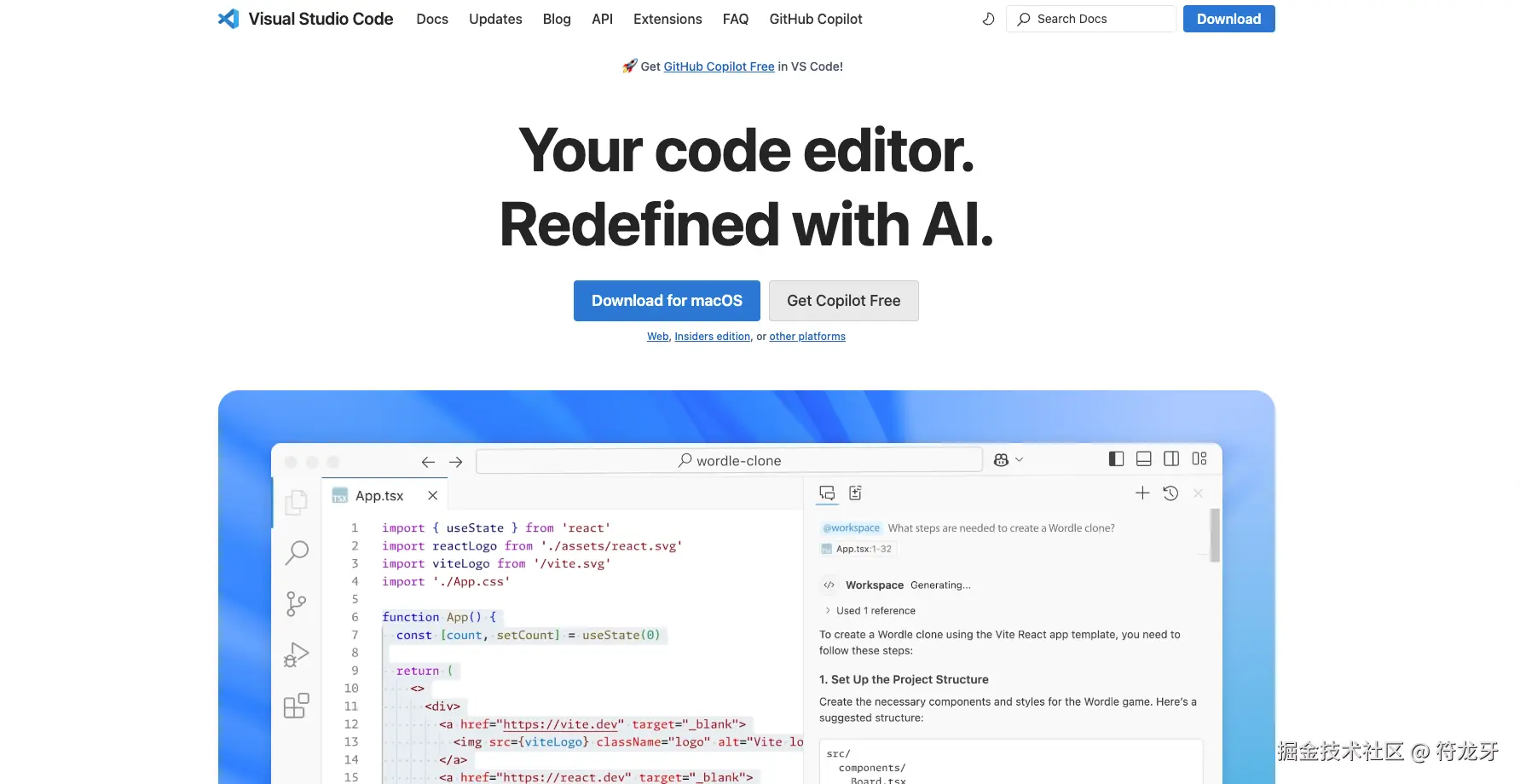Image resolution: width=1520 pixels, height=784 pixels.
Task: Toggle the dark theme moon icon
Action: tap(988, 19)
